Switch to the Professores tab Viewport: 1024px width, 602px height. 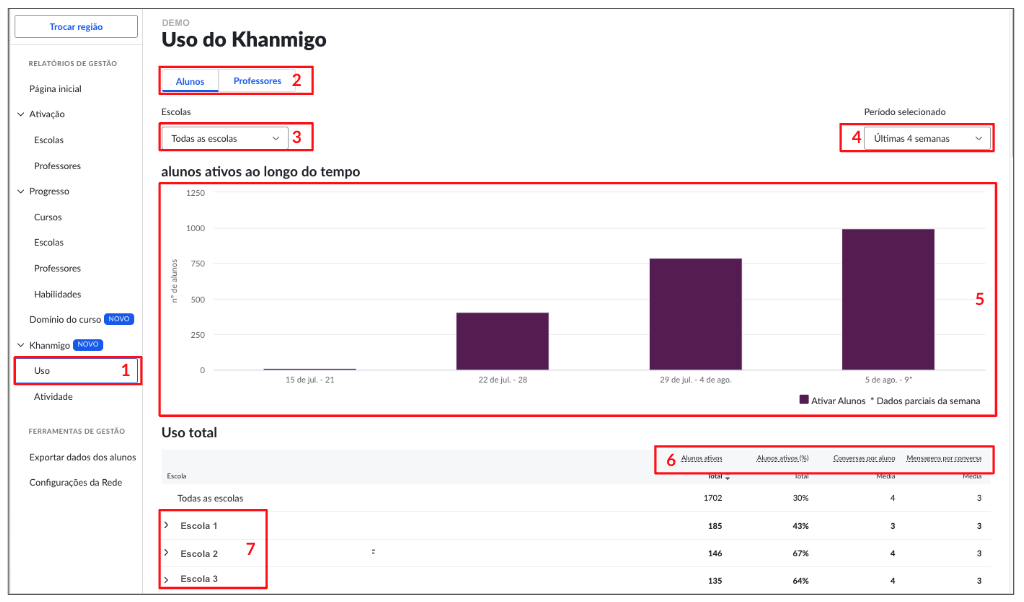click(x=257, y=81)
